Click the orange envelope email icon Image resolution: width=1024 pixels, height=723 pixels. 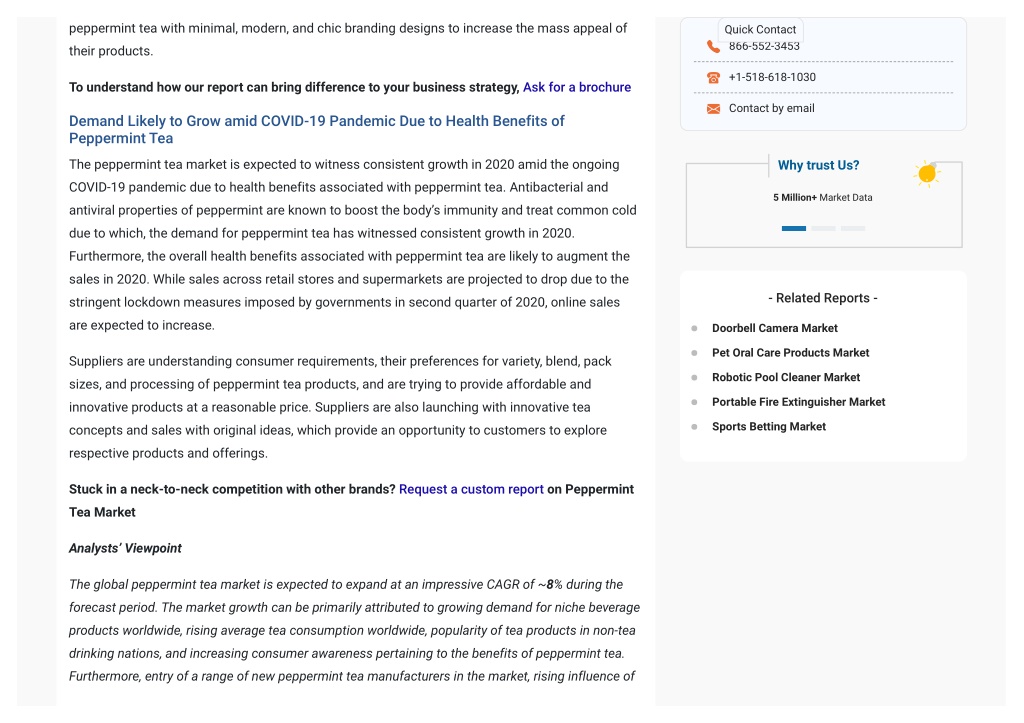713,108
